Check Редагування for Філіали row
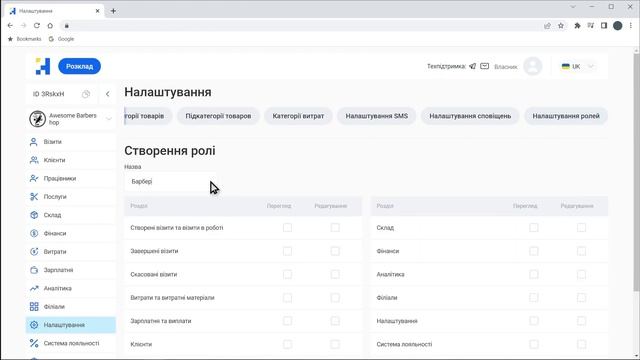Viewport: 640px width, 360px height. (x=581, y=298)
